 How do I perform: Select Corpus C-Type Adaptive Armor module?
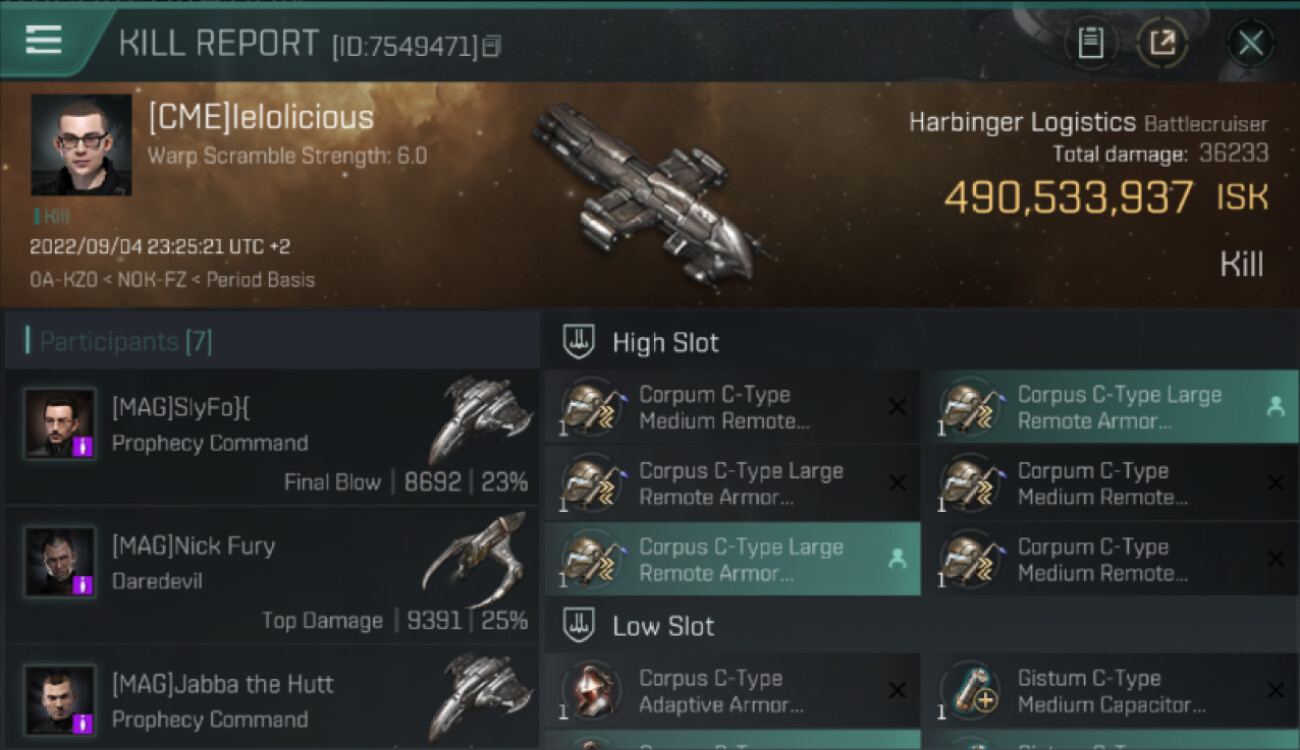click(x=732, y=691)
